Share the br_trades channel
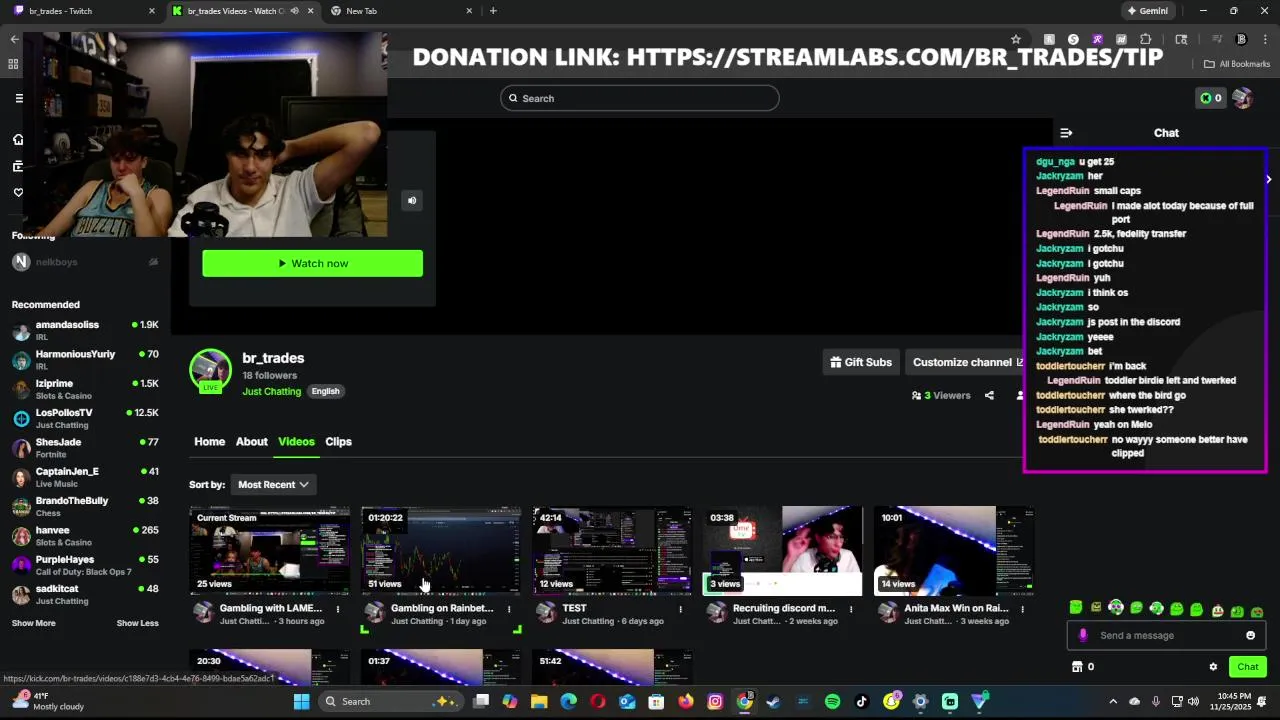The width and height of the screenshot is (1280, 720). coord(989,396)
